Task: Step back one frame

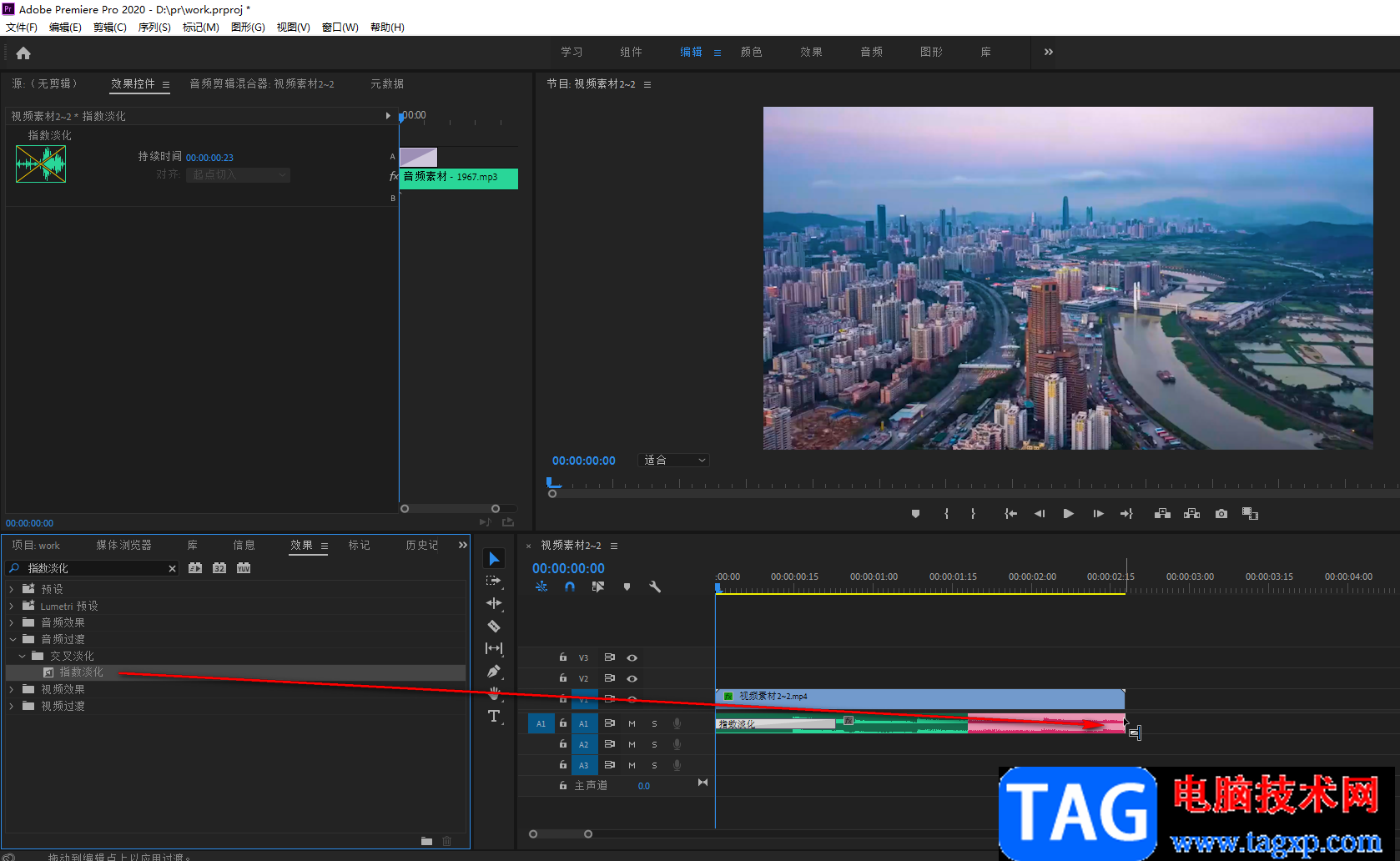Action: (1040, 514)
